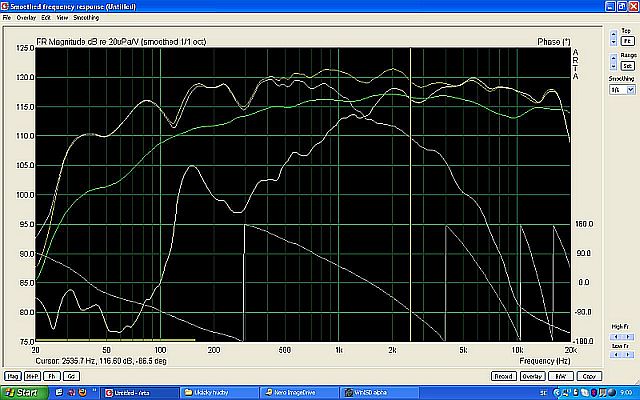Click the vertical cursor line at 2535 Hz

(x=410, y=194)
